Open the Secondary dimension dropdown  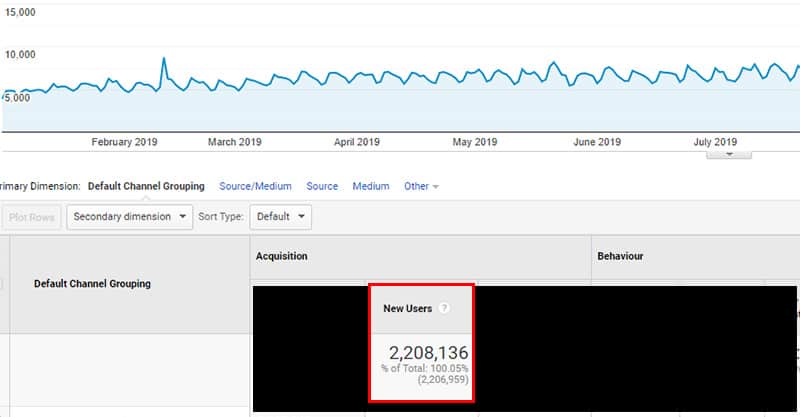pyautogui.click(x=130, y=216)
